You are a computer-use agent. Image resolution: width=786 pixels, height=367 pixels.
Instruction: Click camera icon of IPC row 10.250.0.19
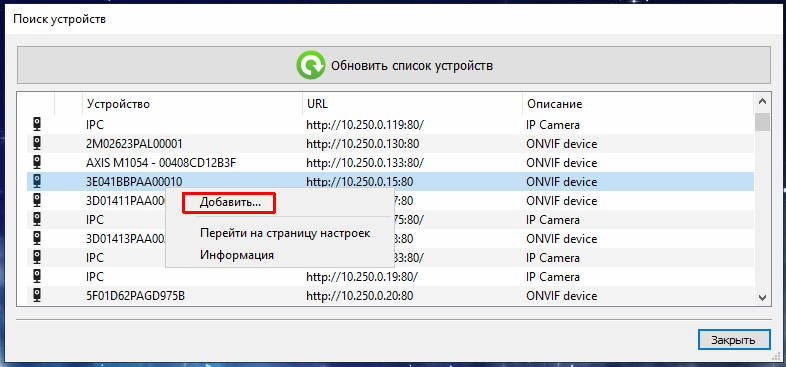point(37,276)
